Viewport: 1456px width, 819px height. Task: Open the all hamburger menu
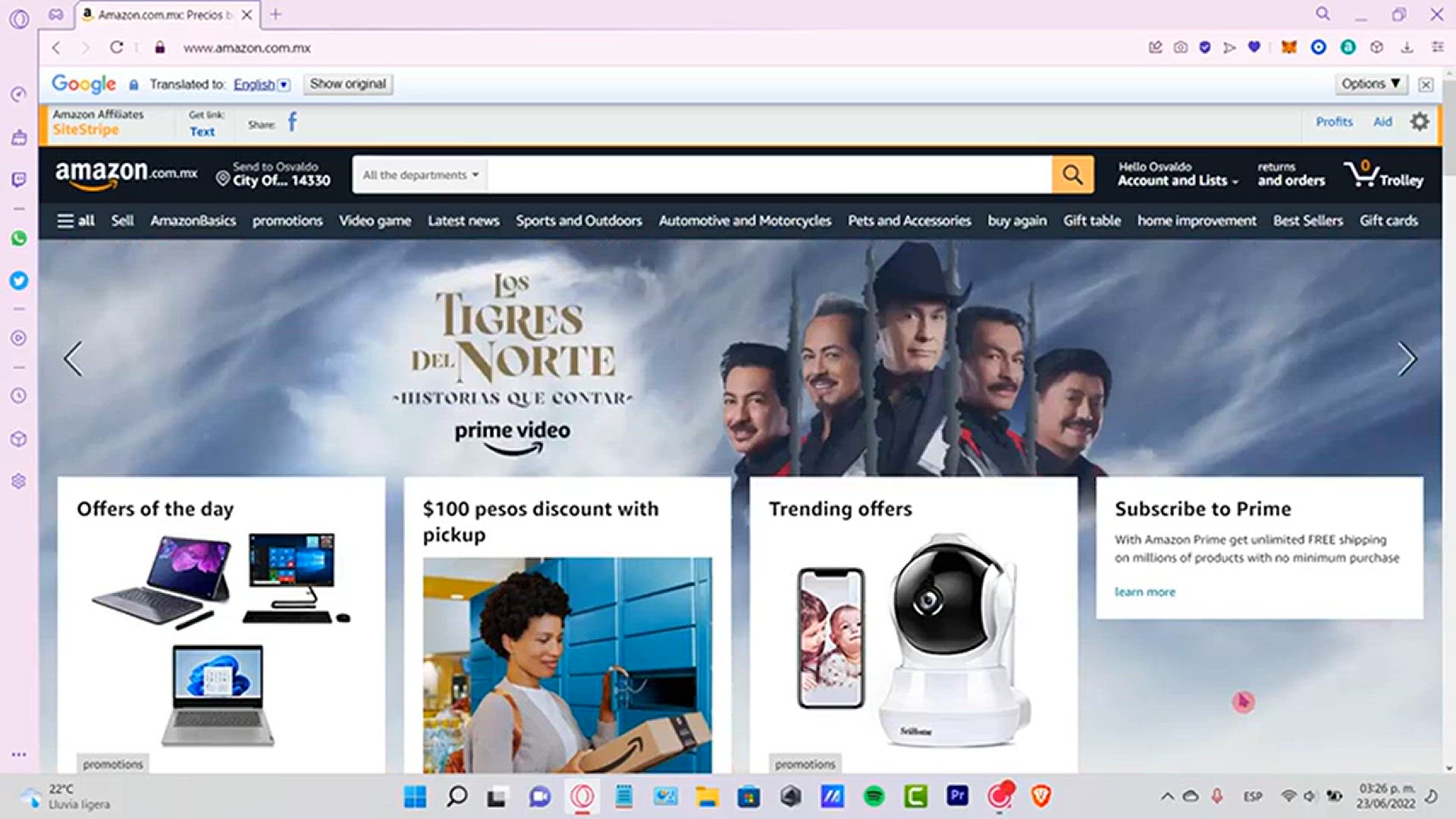click(76, 221)
